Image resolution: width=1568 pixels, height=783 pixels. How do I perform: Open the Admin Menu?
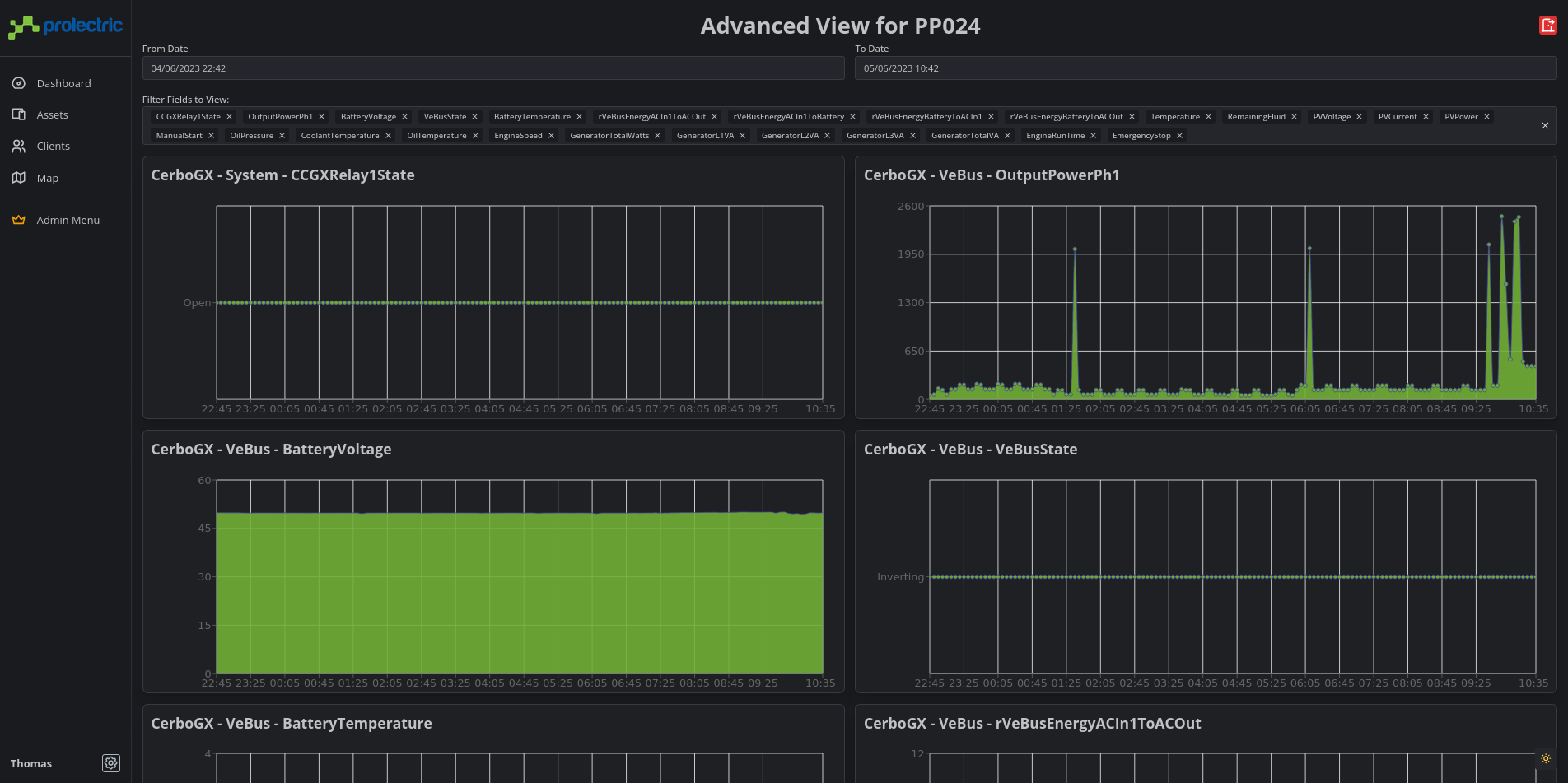tap(68, 220)
